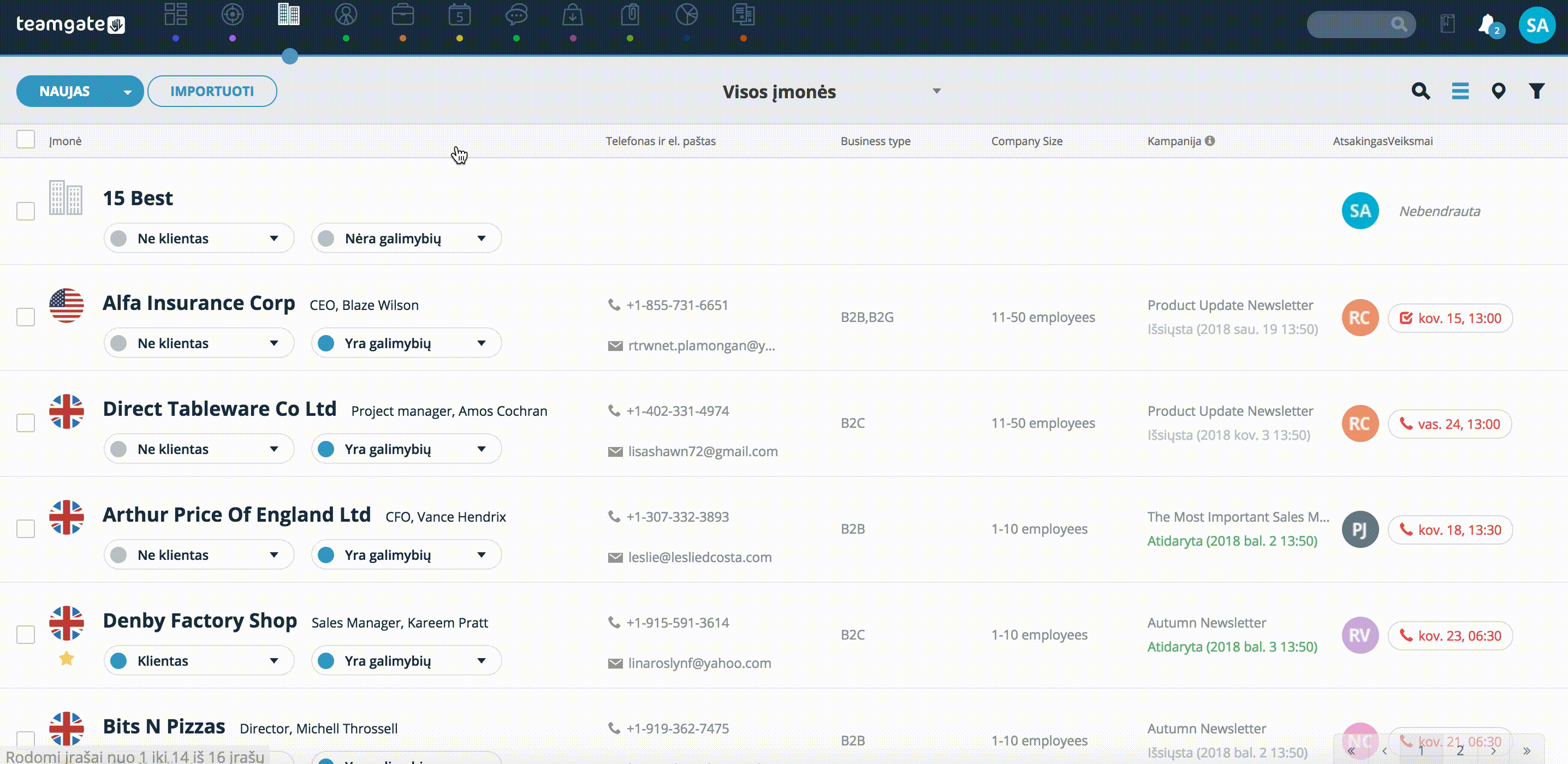Screen dimensions: 1568x764
Task: Open the Alfa Insurance Corp company link
Action: point(198,303)
